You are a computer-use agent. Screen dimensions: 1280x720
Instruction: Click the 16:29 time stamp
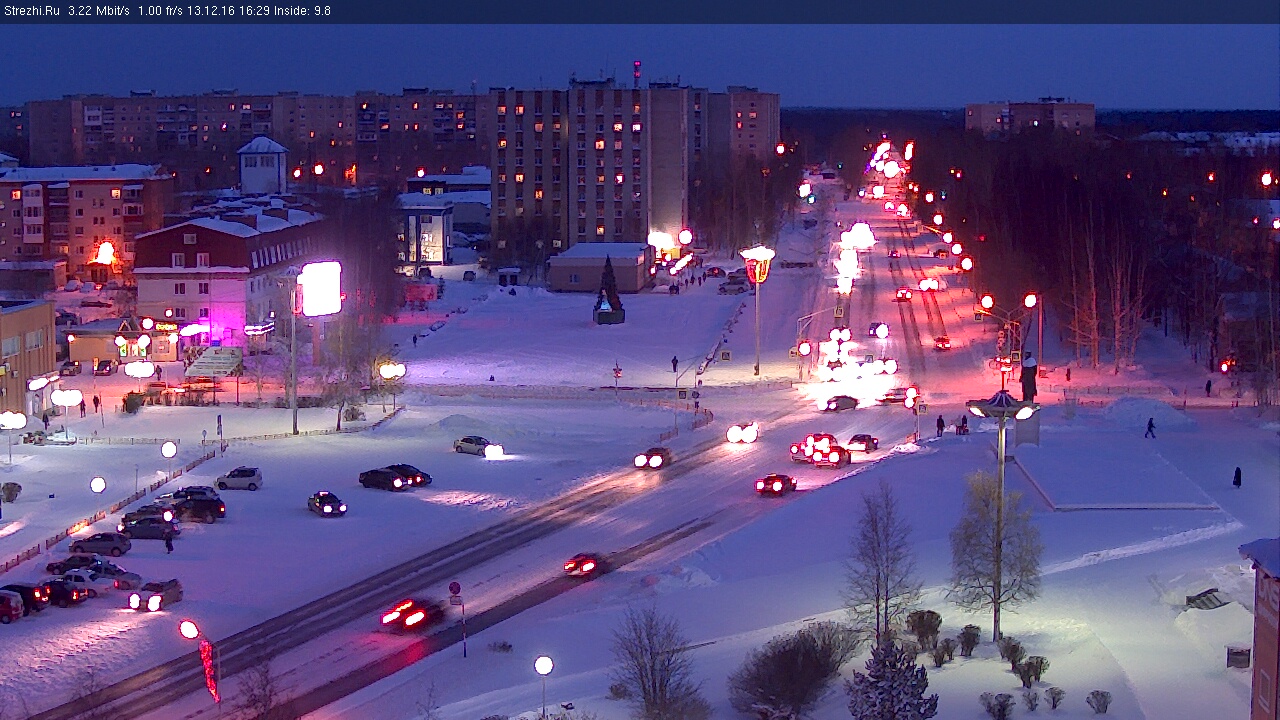point(255,11)
